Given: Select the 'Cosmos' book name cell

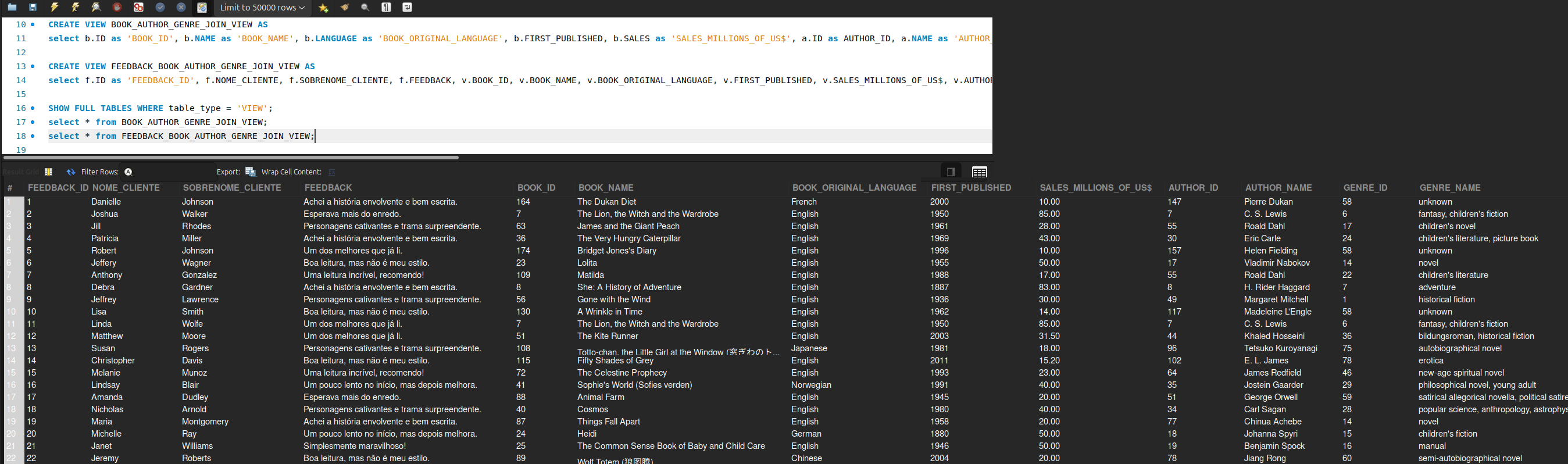Looking at the screenshot, I should tap(593, 409).
